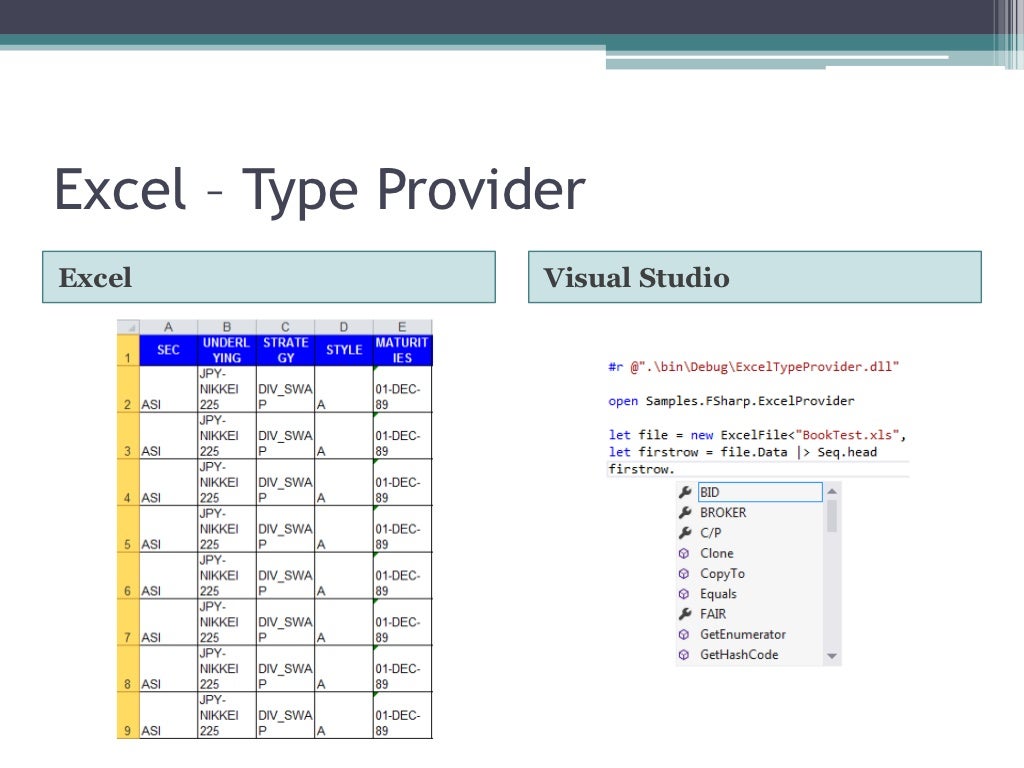
Task: Select GetHashCode in the completion list
Action: click(x=739, y=654)
